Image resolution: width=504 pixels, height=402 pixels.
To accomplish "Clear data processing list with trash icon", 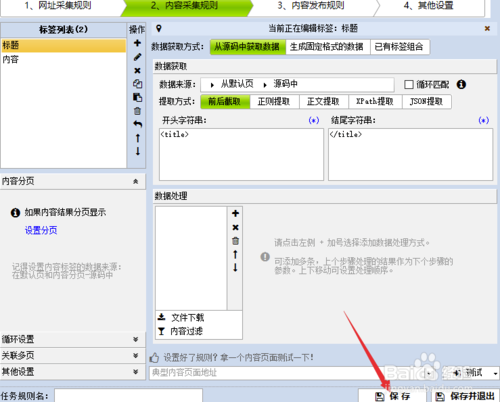I will point(235,241).
